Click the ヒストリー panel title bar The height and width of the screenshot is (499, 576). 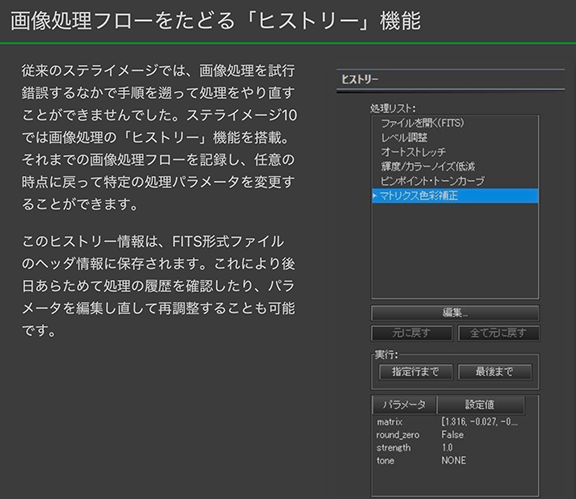click(451, 79)
